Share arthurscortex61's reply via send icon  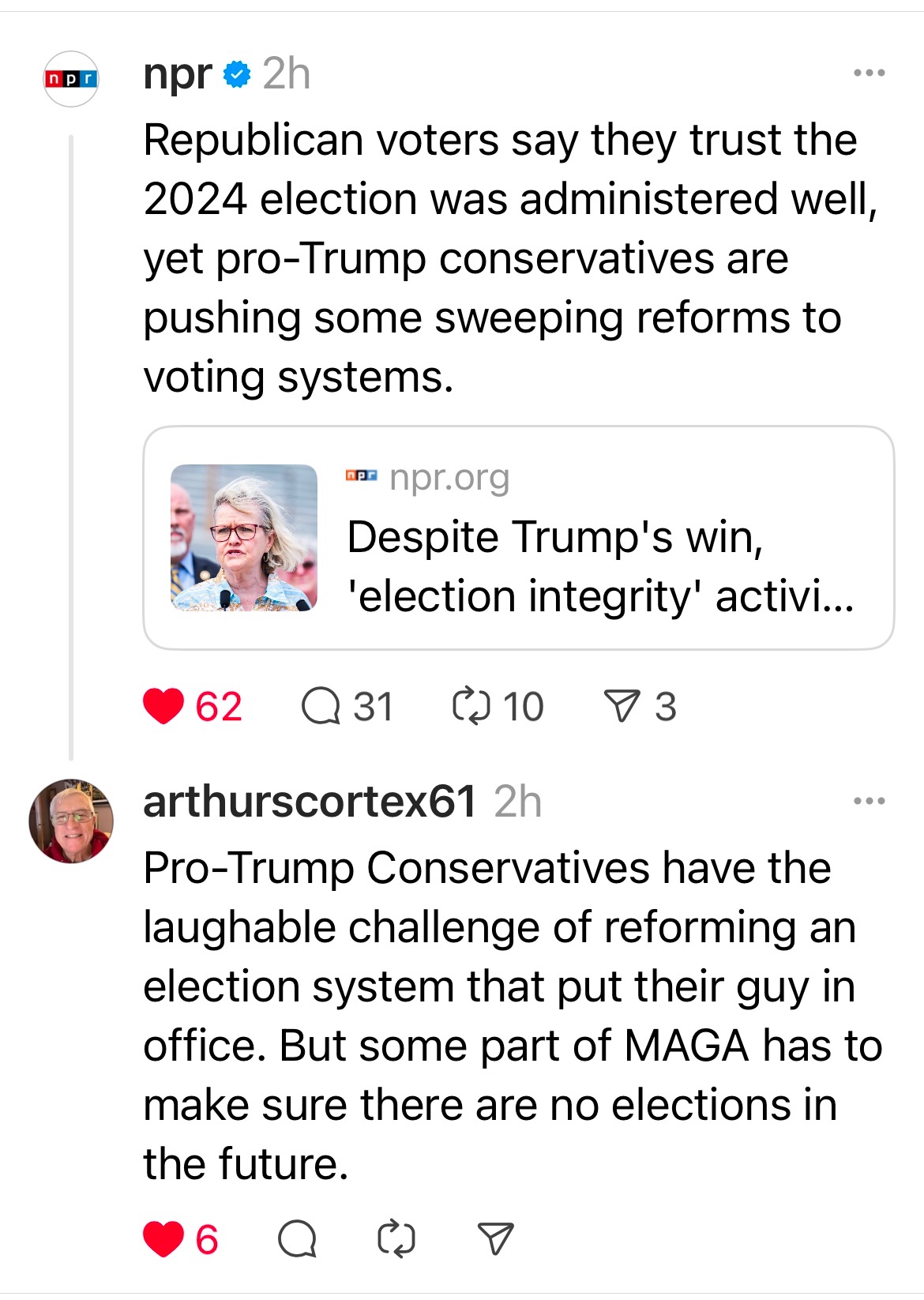tap(496, 1238)
